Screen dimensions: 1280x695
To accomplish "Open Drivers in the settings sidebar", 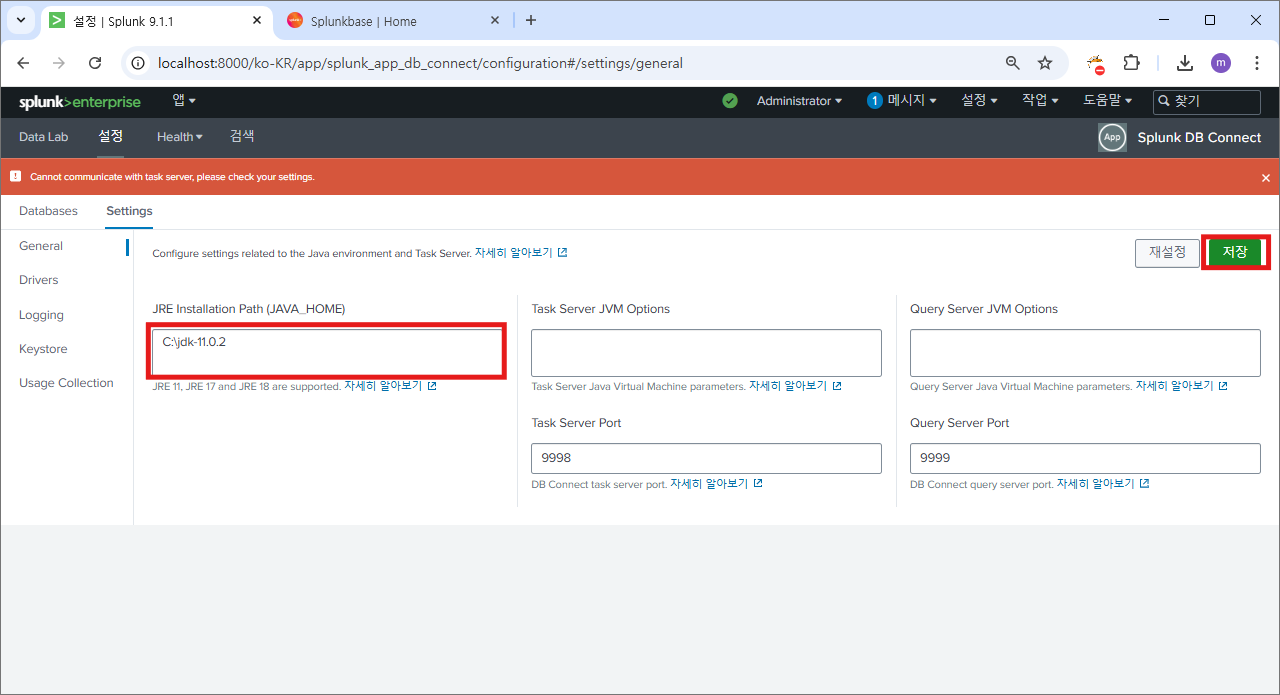I will [39, 280].
